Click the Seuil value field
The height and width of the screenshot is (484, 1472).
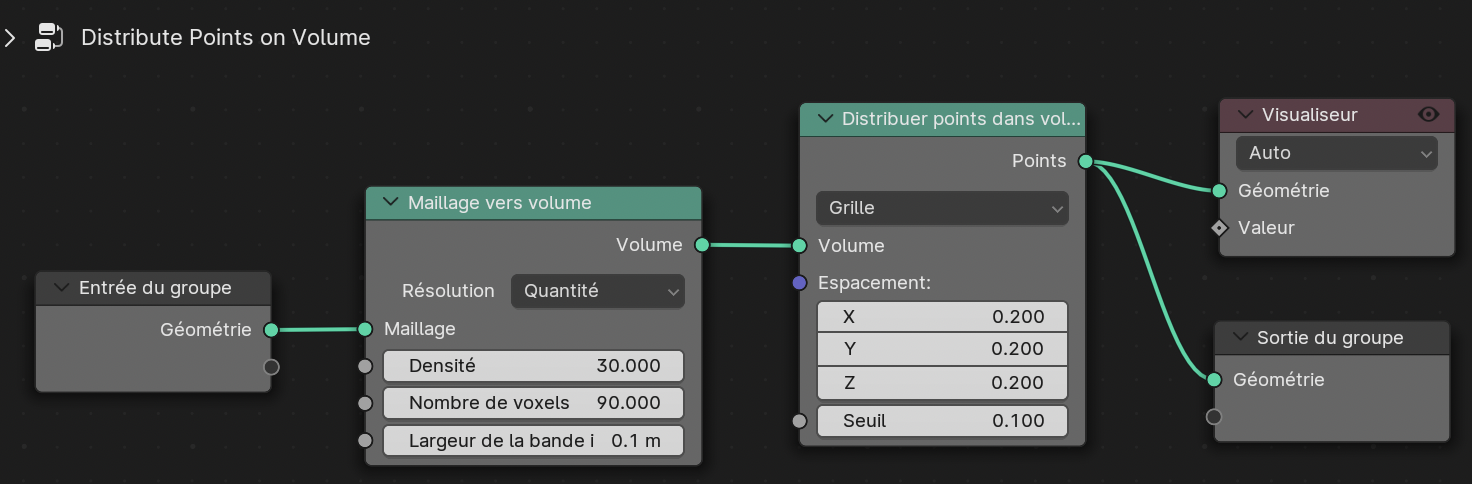pos(942,421)
